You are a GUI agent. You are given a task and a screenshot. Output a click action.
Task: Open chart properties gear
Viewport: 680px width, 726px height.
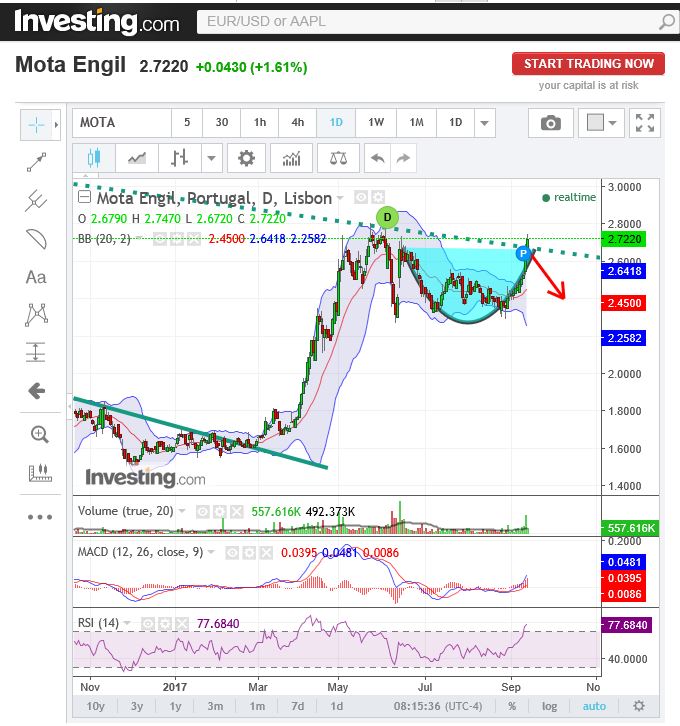click(246, 158)
